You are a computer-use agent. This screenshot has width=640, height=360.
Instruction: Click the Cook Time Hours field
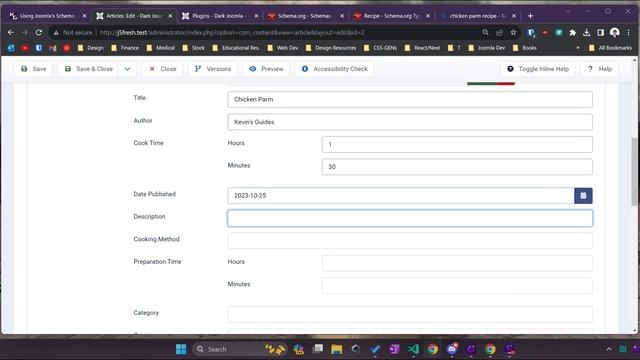[x=457, y=144]
